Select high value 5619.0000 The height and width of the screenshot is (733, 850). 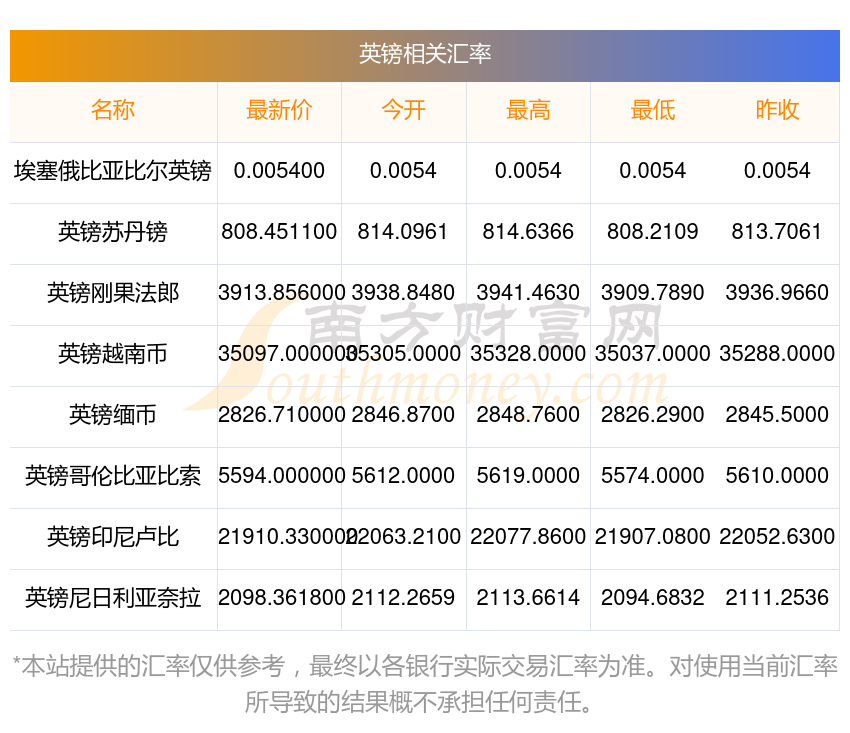click(528, 476)
